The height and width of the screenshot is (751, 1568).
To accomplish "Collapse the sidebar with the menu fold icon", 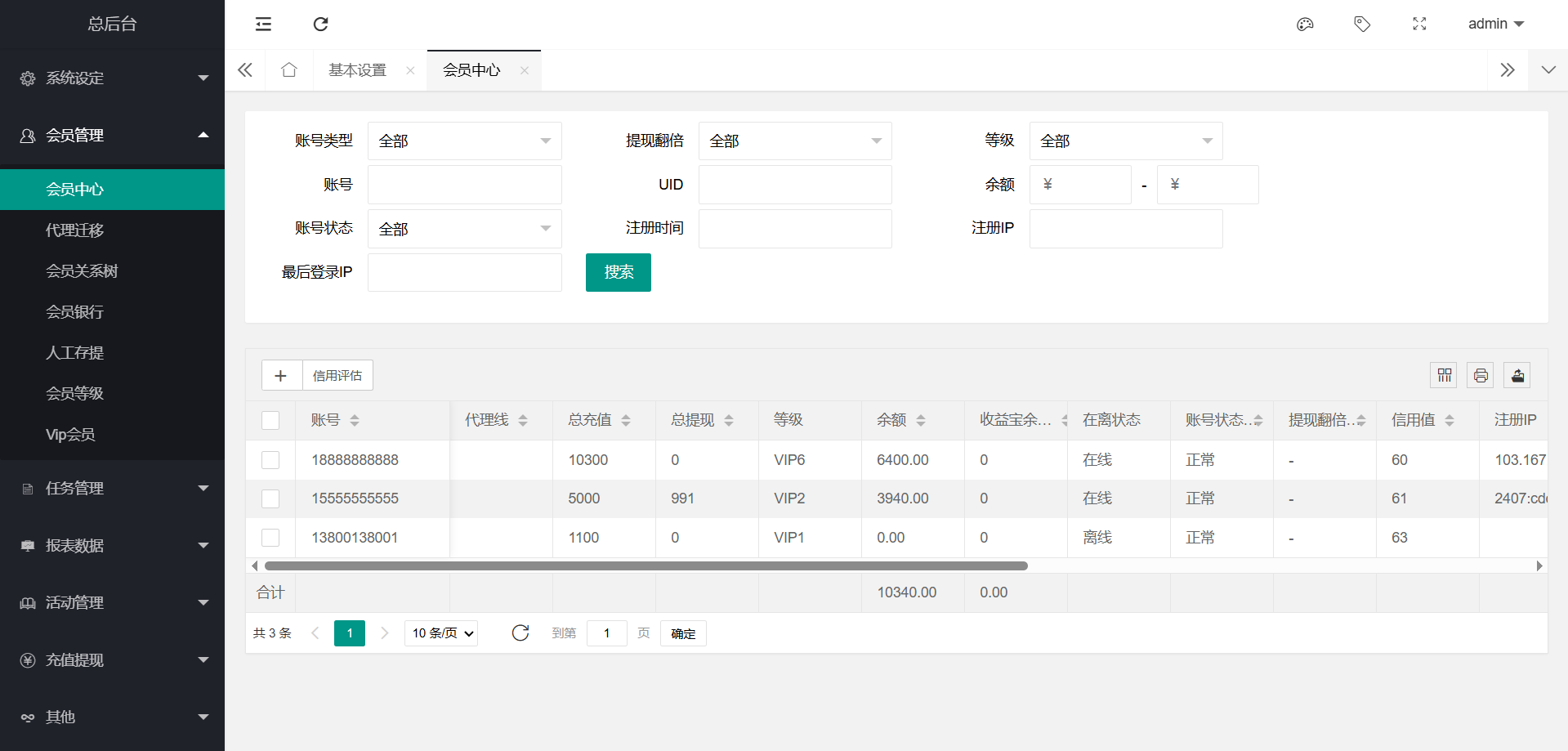I will [263, 24].
